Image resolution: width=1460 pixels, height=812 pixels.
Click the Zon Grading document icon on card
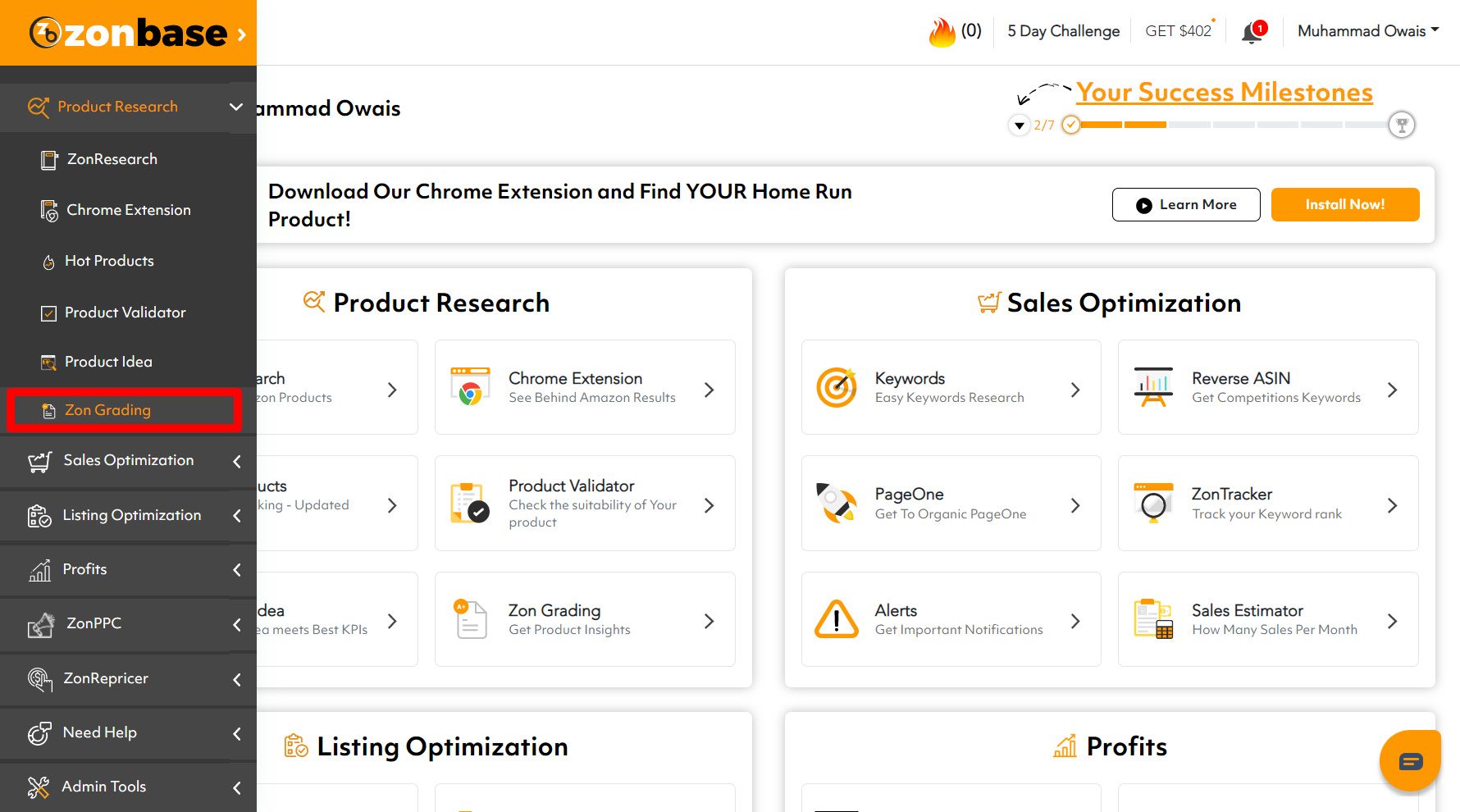(470, 618)
